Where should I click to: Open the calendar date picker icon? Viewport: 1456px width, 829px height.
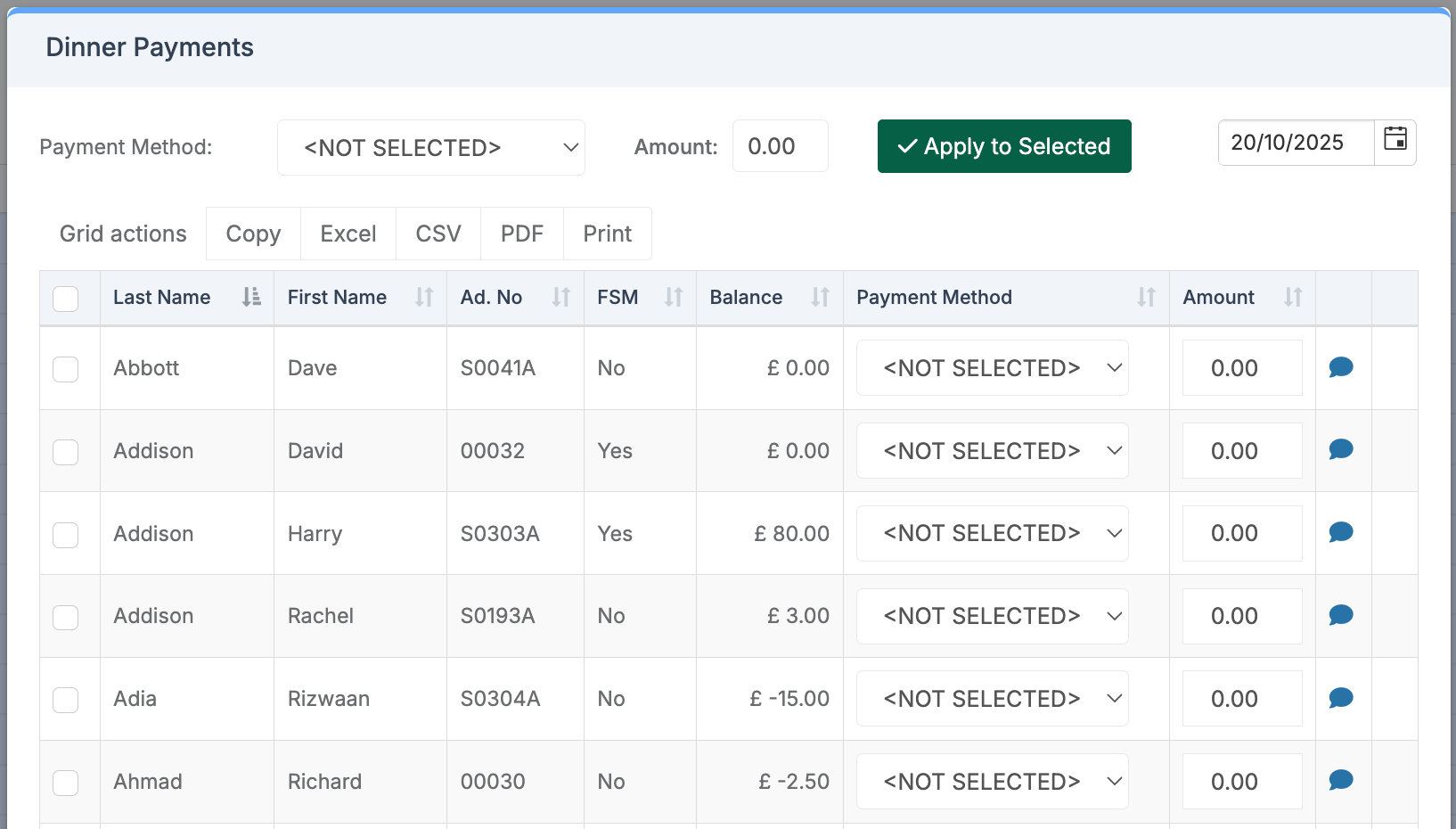click(x=1395, y=141)
